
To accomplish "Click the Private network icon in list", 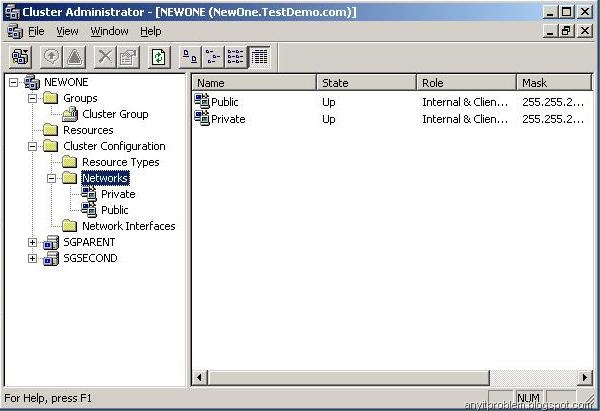I will (202, 118).
